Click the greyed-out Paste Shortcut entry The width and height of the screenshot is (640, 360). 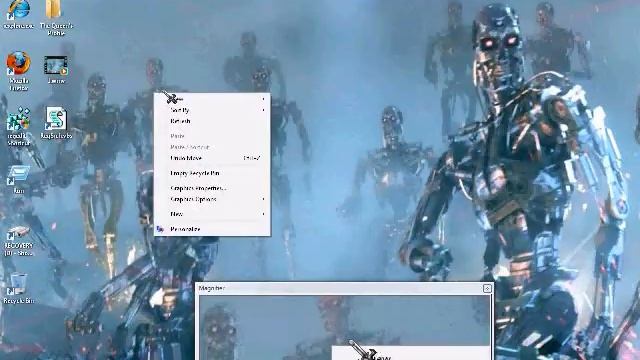click(x=212, y=147)
